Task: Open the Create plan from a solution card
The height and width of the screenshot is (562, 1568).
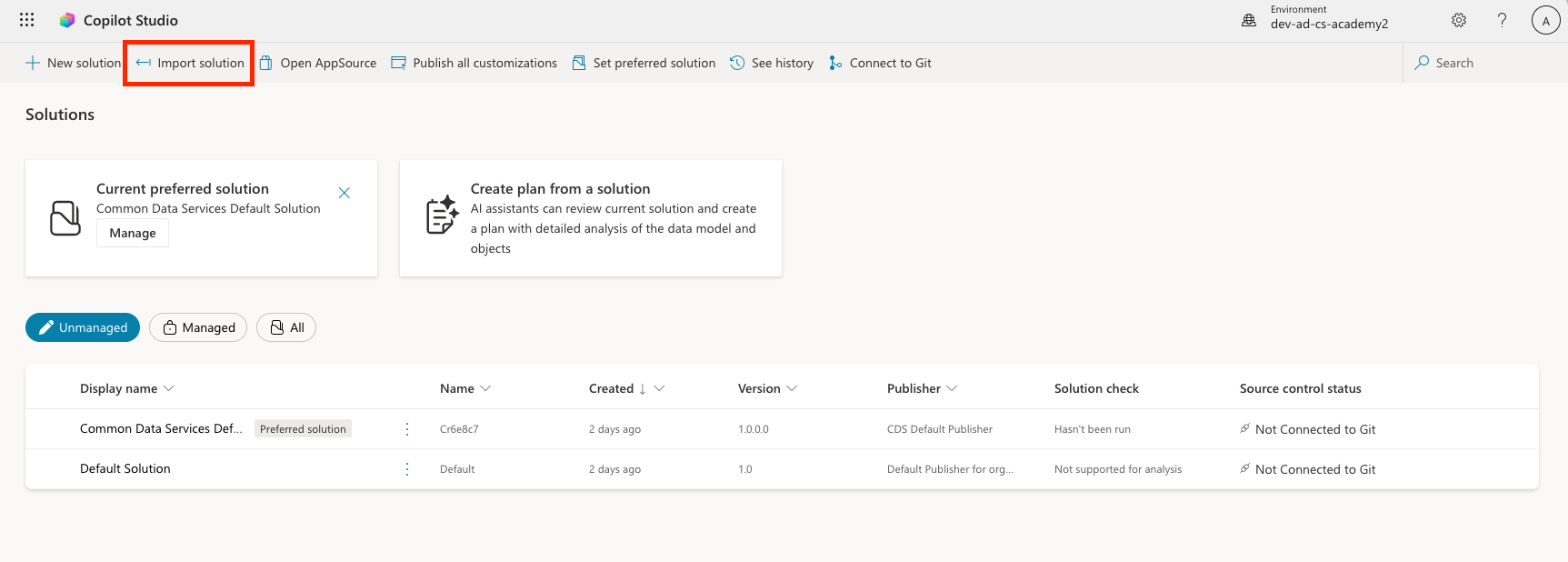Action: point(591,218)
